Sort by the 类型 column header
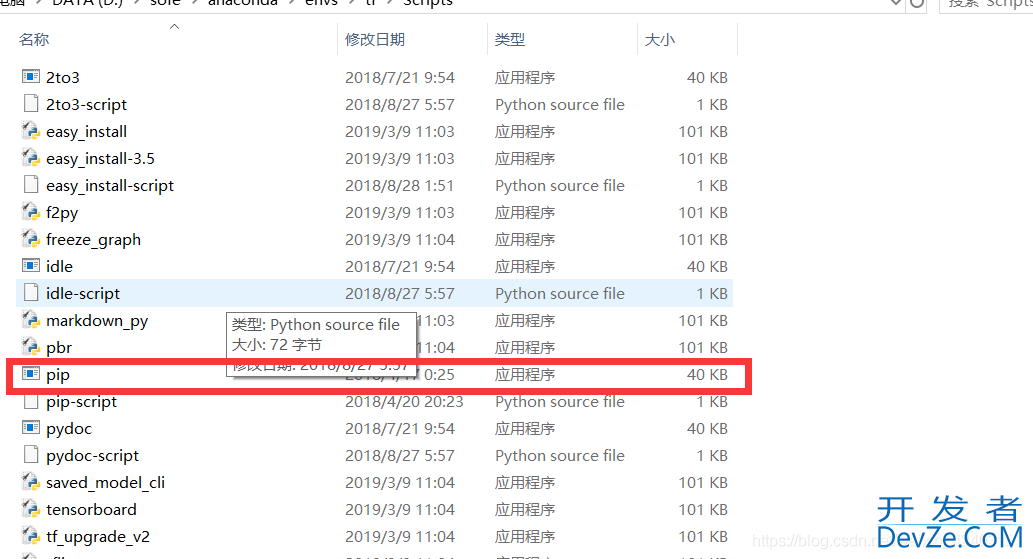The height and width of the screenshot is (559, 1033). pyautogui.click(x=510, y=40)
